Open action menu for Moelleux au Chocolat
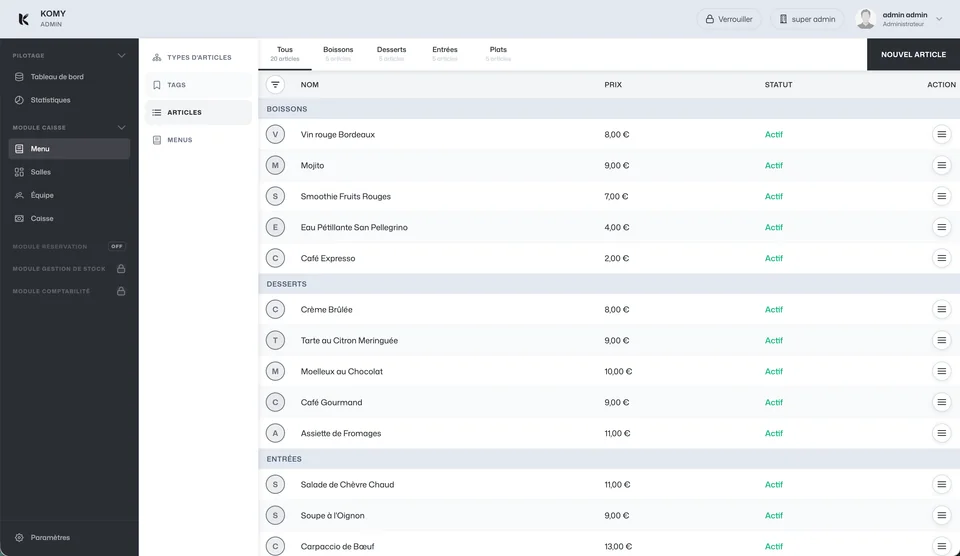The height and width of the screenshot is (556, 960). click(x=942, y=371)
